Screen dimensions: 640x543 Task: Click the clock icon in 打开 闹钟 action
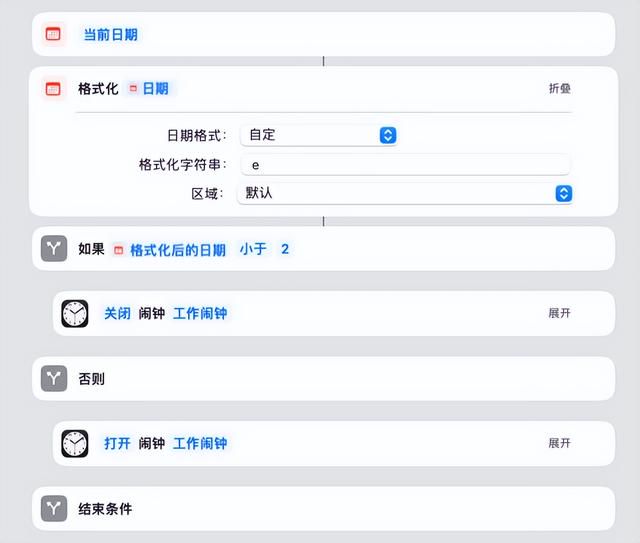coord(75,443)
